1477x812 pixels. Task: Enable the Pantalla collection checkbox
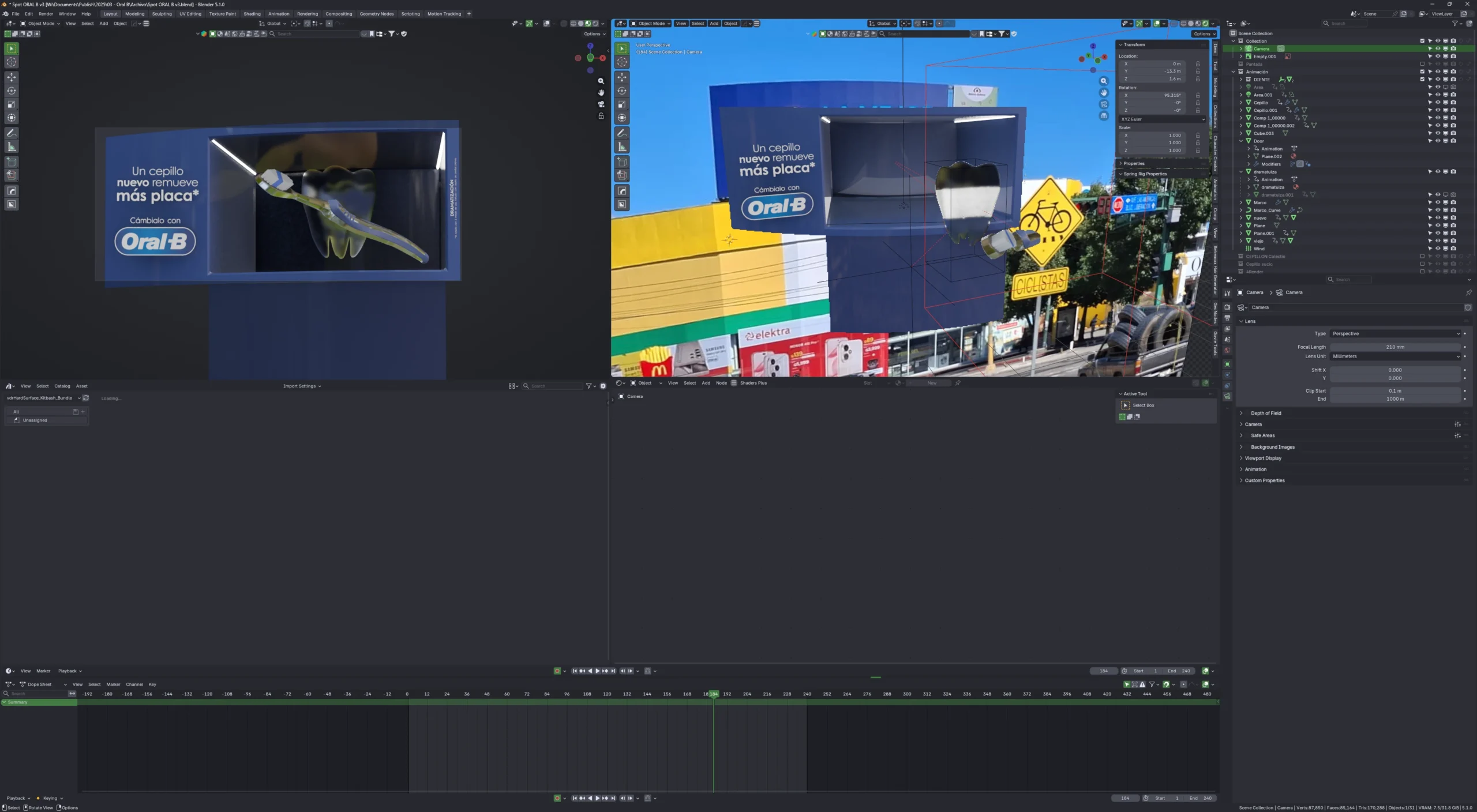[1422, 64]
